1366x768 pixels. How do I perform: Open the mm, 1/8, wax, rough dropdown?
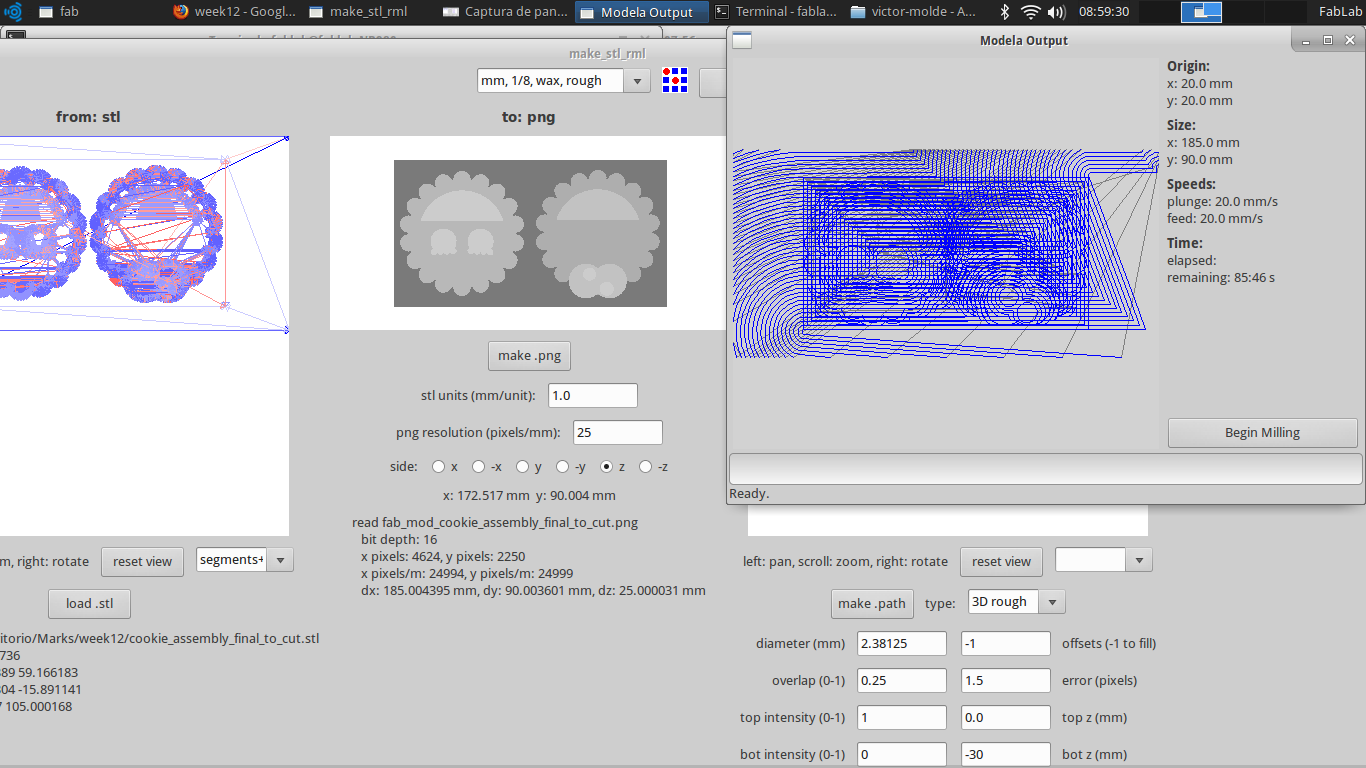click(637, 81)
